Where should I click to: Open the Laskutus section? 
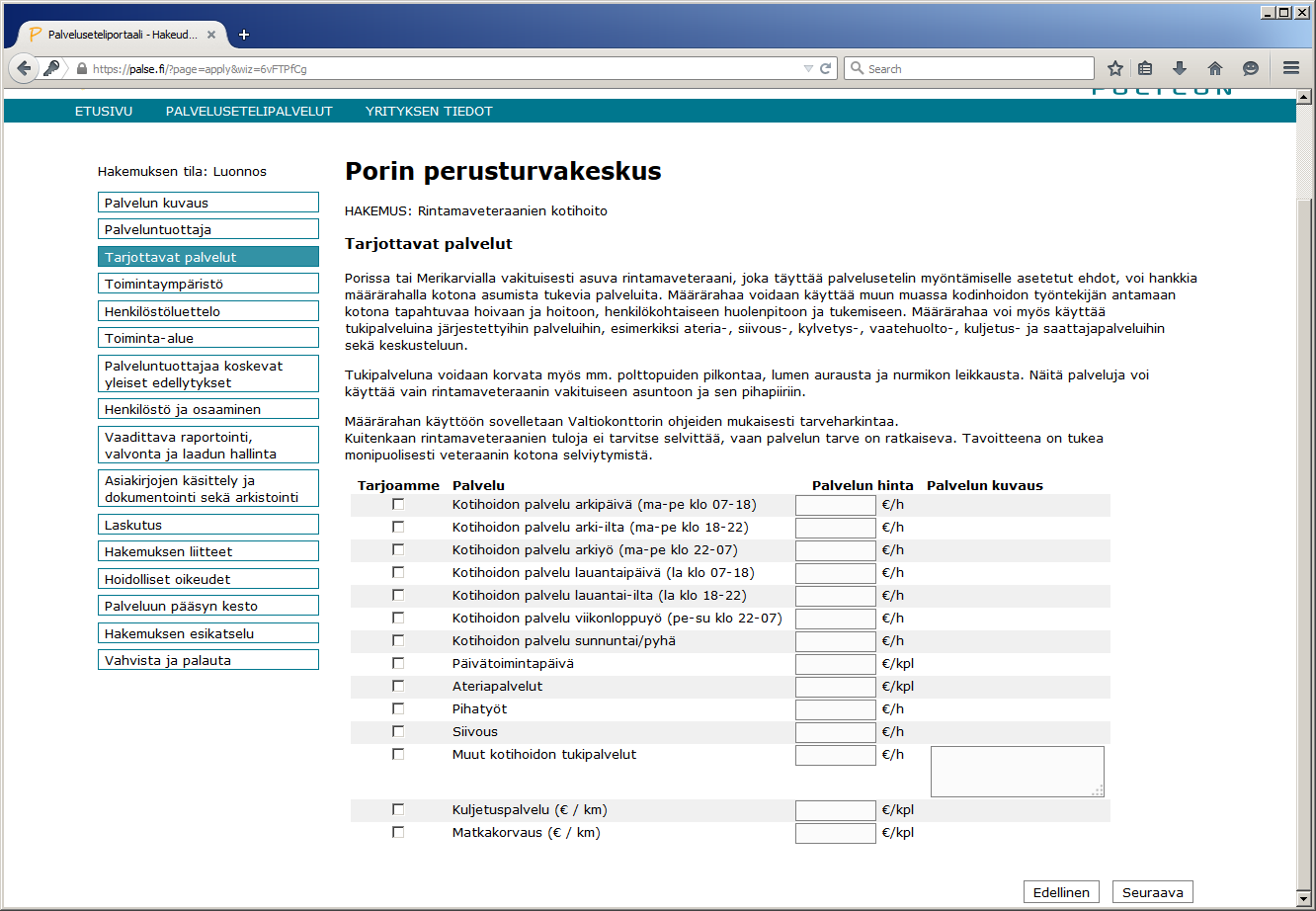coord(208,525)
